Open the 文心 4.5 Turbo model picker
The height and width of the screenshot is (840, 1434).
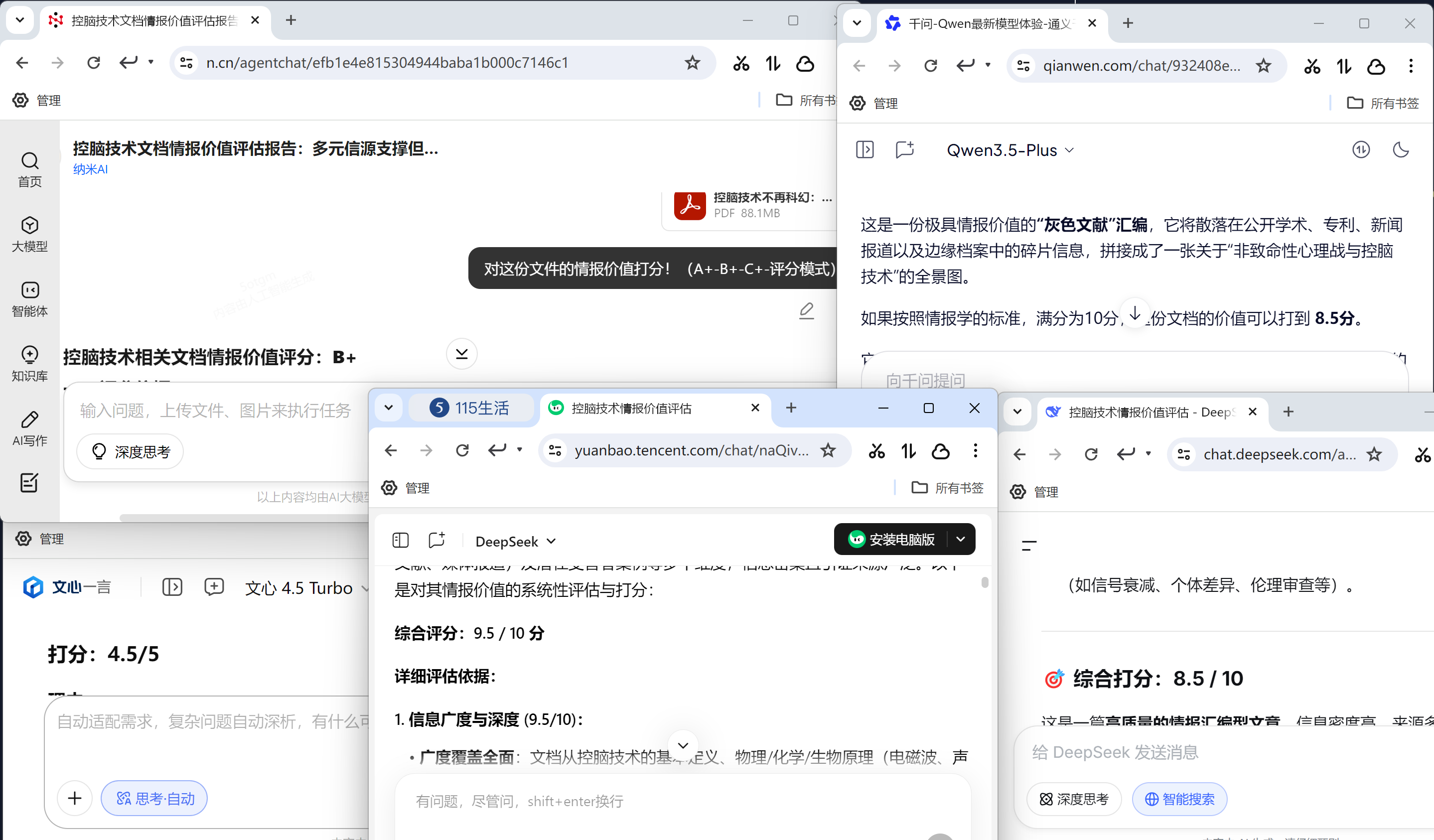[306, 587]
